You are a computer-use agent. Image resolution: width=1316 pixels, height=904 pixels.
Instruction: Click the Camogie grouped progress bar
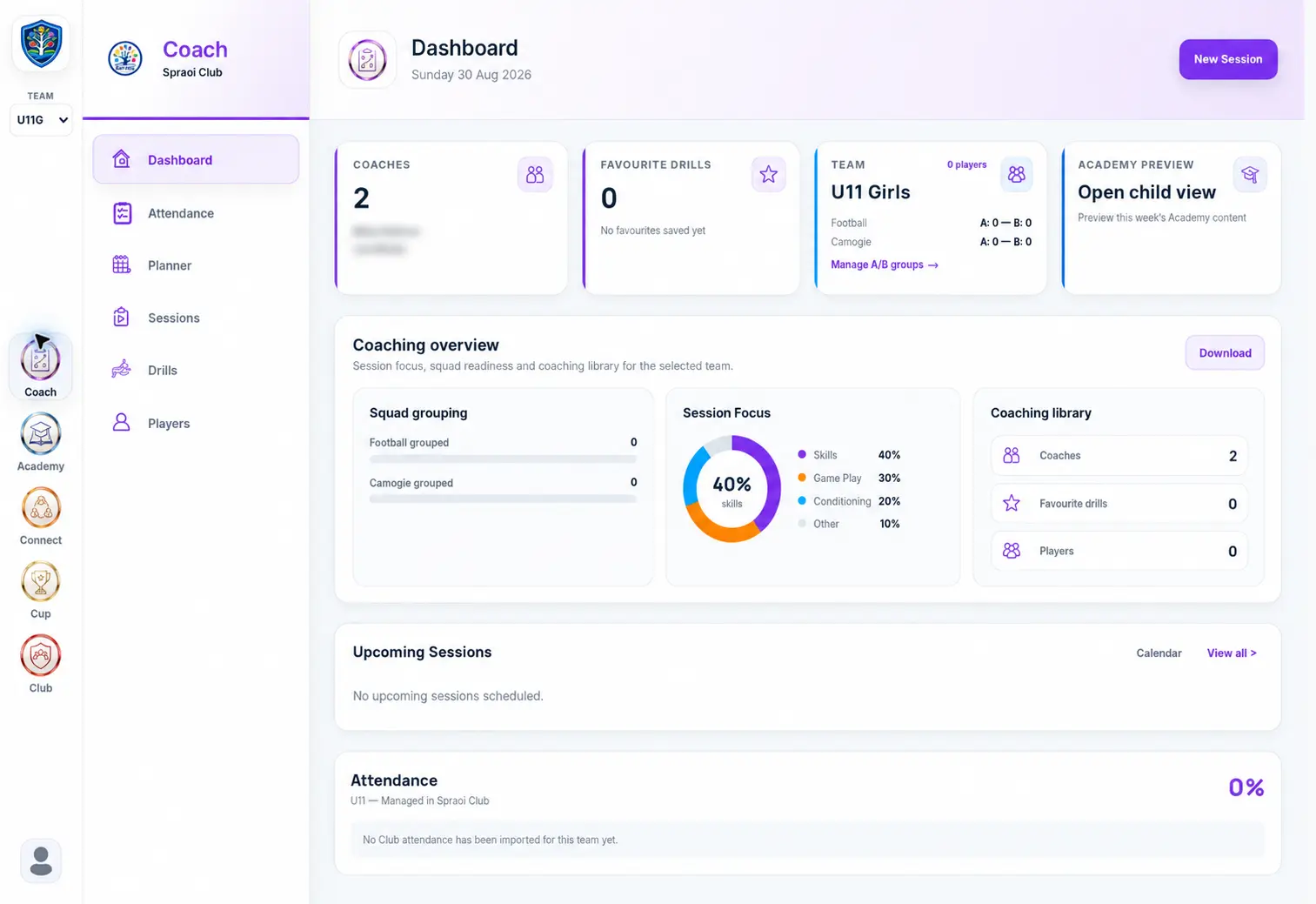pos(503,499)
